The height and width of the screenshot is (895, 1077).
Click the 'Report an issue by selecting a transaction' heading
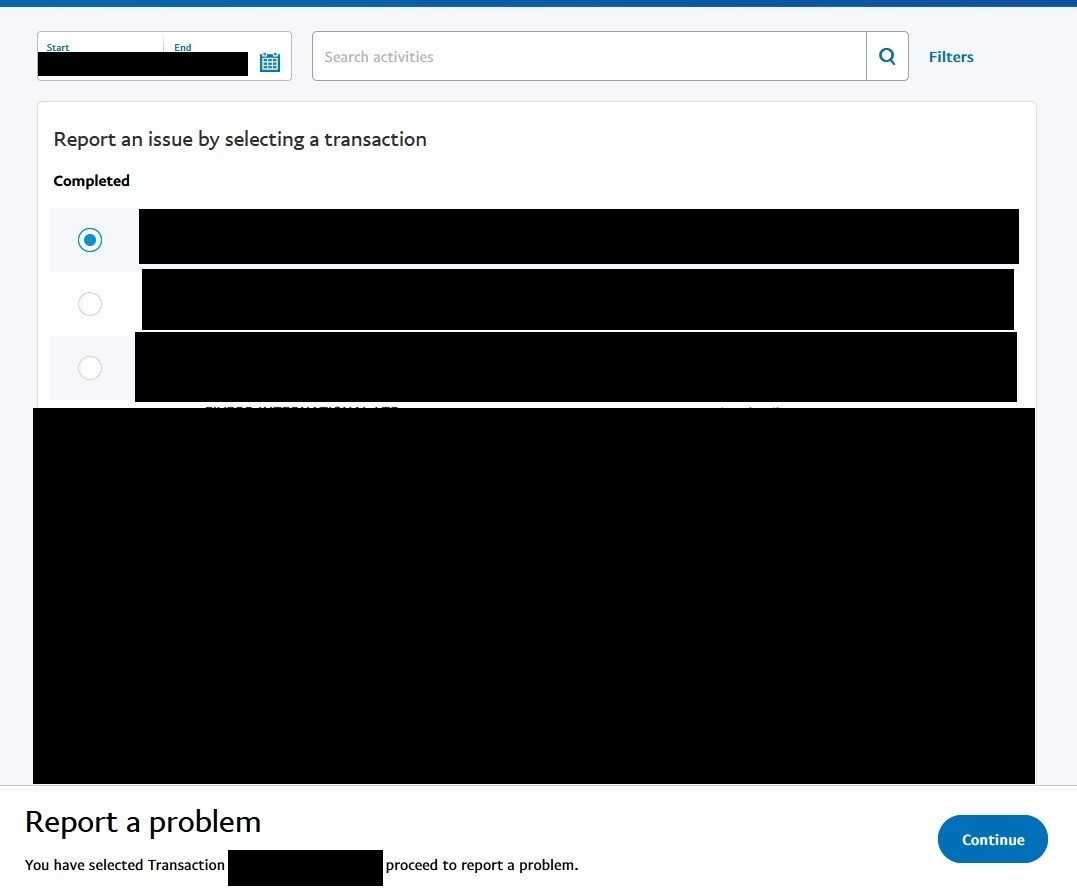(240, 139)
